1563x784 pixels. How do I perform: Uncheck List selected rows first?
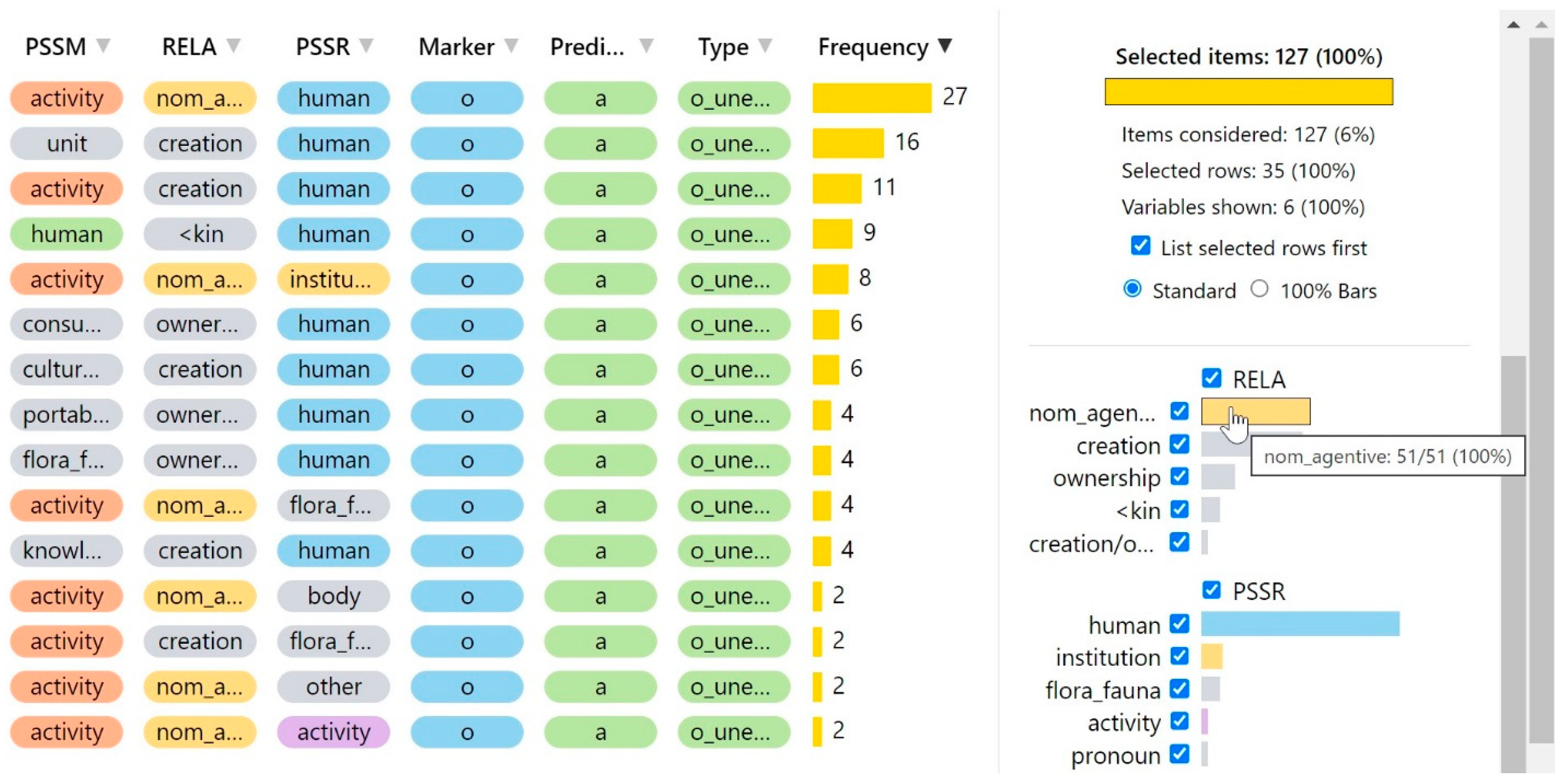(x=1141, y=246)
